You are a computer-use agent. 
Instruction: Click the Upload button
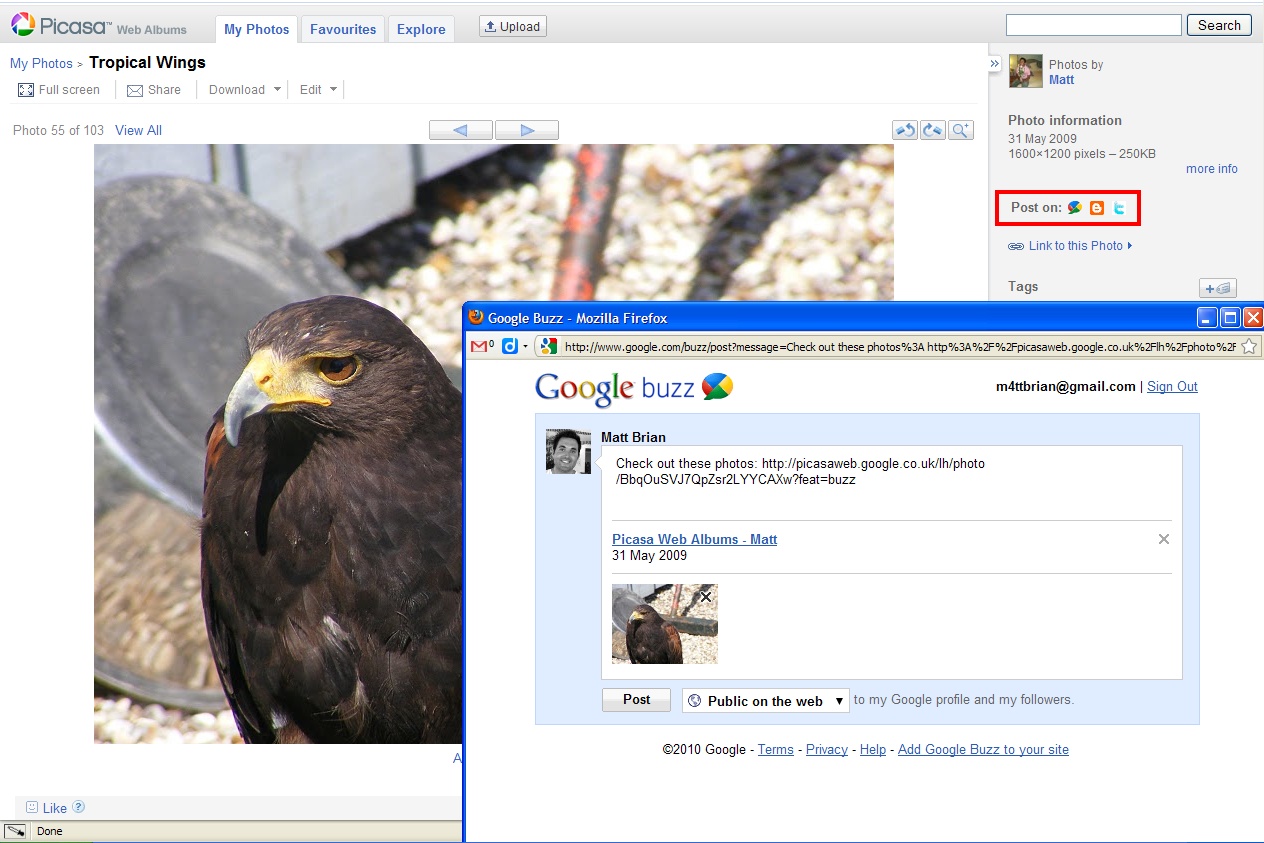coord(513,26)
